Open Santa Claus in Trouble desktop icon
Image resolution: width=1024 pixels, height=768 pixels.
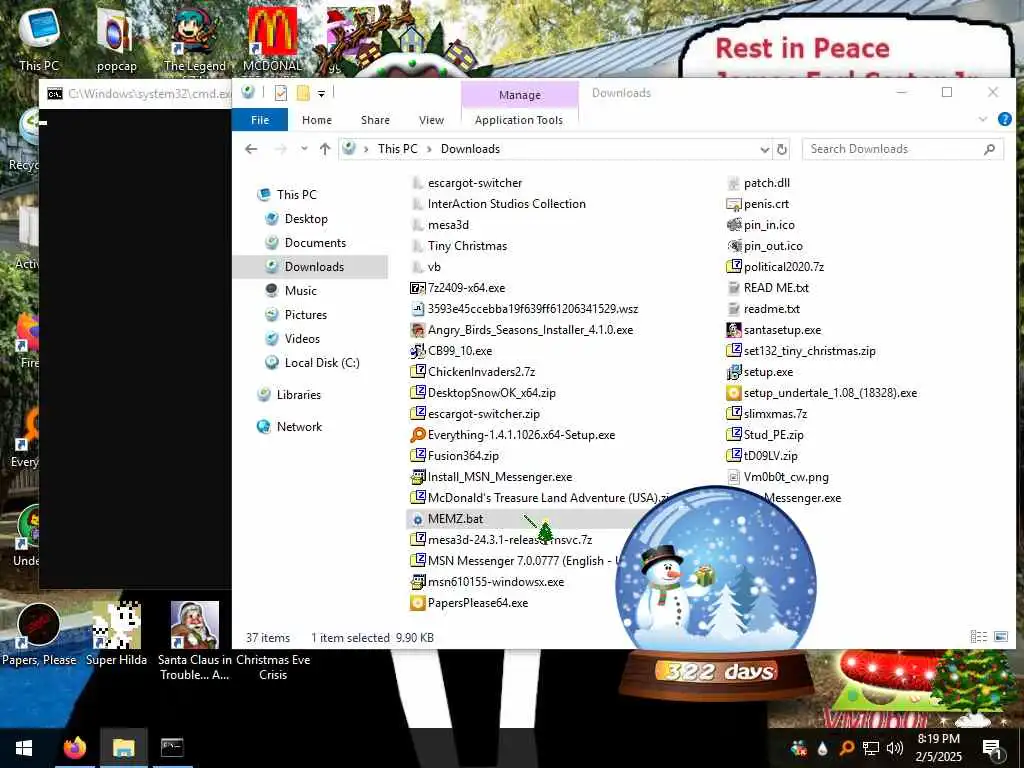pyautogui.click(x=195, y=640)
